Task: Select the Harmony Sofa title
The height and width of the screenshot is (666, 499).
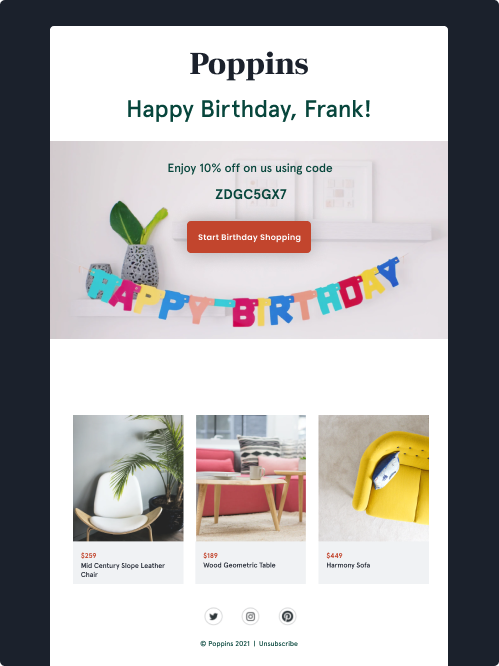Action: tap(348, 565)
